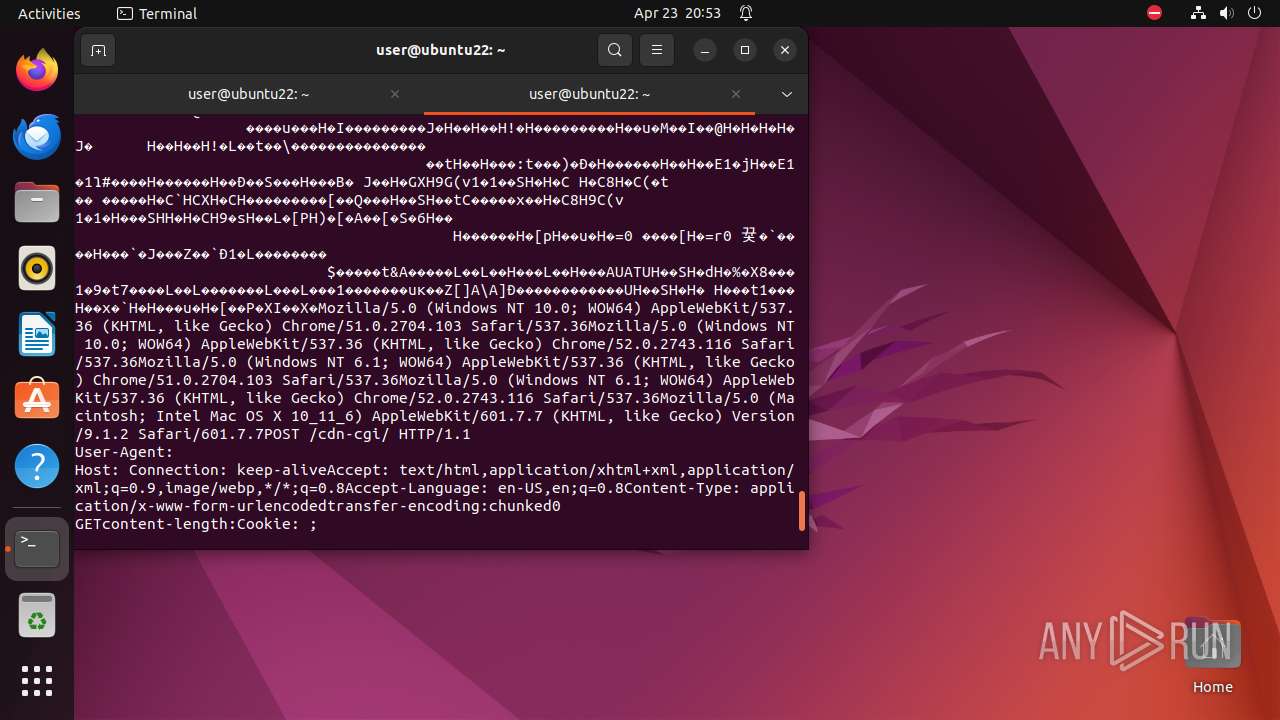Switch to the first user@ubuntu22 tab
This screenshot has width=1280, height=720.
point(249,94)
